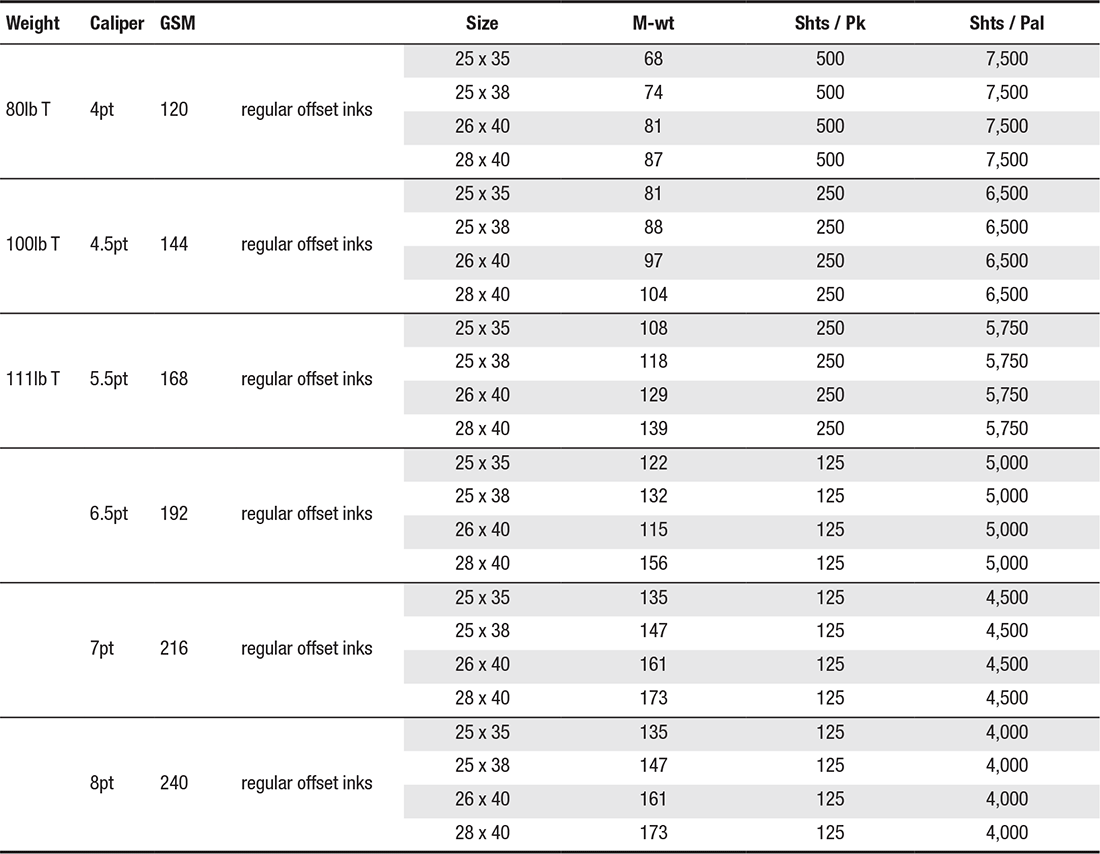
Task: Click the GSM column header
Action: pyautogui.click(x=177, y=23)
